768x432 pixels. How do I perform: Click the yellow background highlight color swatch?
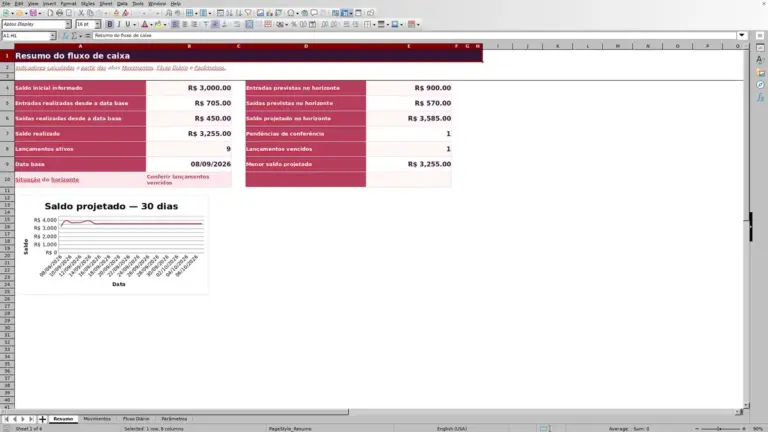point(158,24)
